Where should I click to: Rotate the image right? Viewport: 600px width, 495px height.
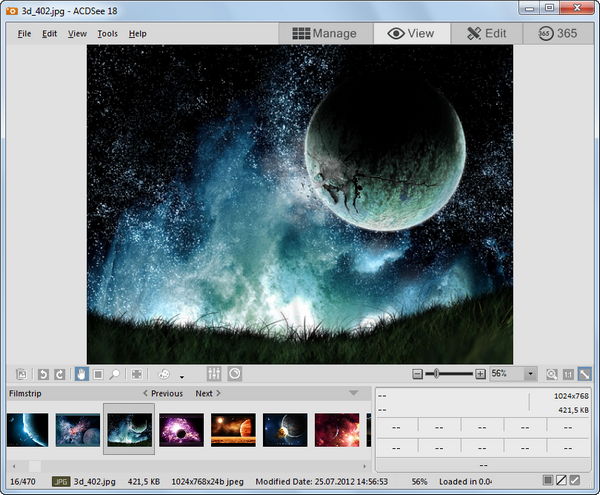coord(59,374)
